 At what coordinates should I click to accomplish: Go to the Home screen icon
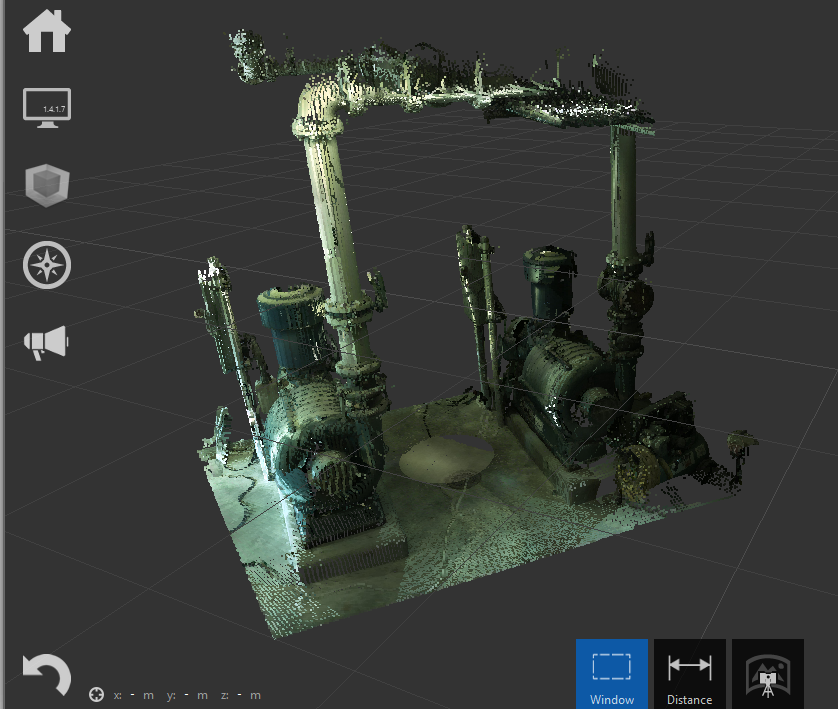point(47,31)
